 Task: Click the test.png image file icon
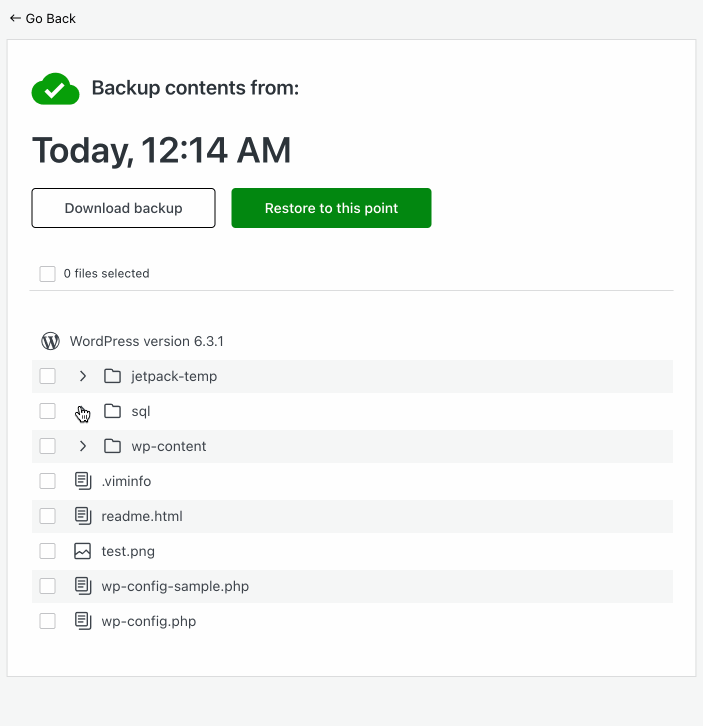click(x=82, y=551)
